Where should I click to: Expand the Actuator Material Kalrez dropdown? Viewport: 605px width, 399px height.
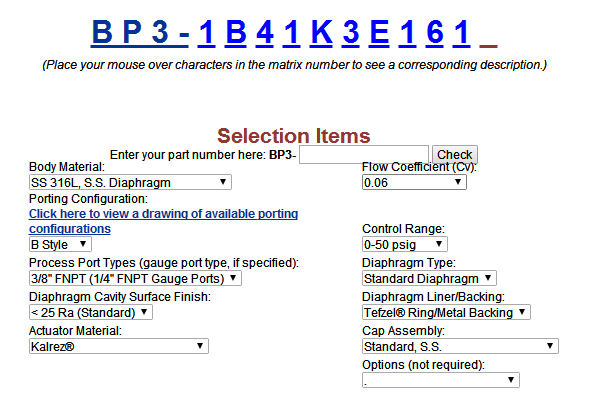click(x=119, y=346)
